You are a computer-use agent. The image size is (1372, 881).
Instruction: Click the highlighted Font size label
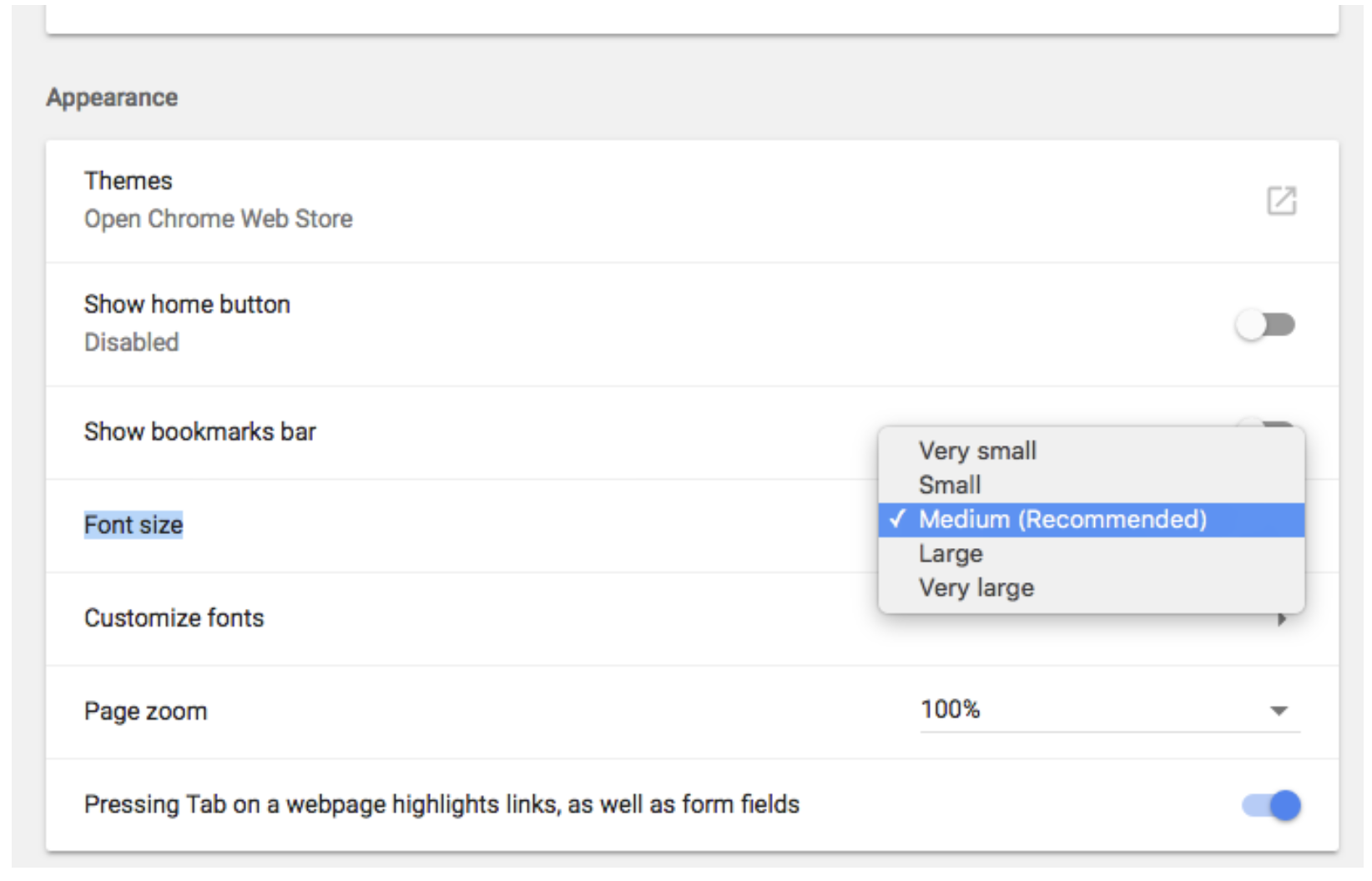[134, 525]
